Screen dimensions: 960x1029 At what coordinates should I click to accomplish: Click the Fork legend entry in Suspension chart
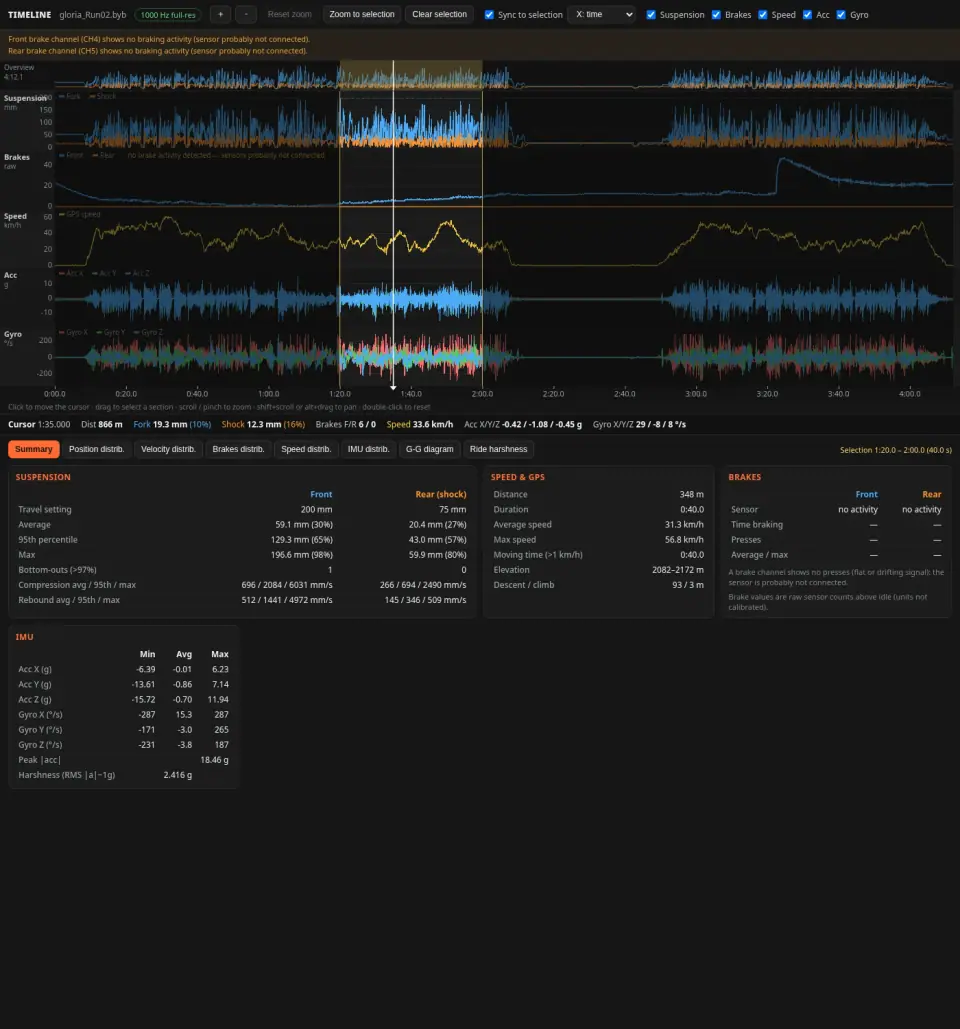coord(70,96)
